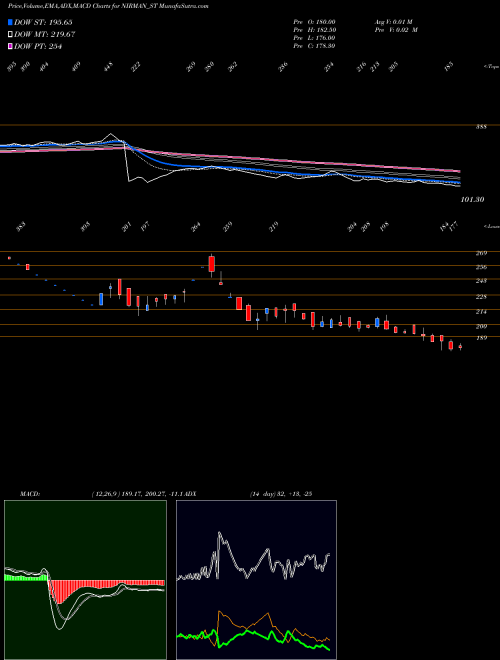
Task: Click the 388 level label on EMA chart
Action: (x=481, y=126)
